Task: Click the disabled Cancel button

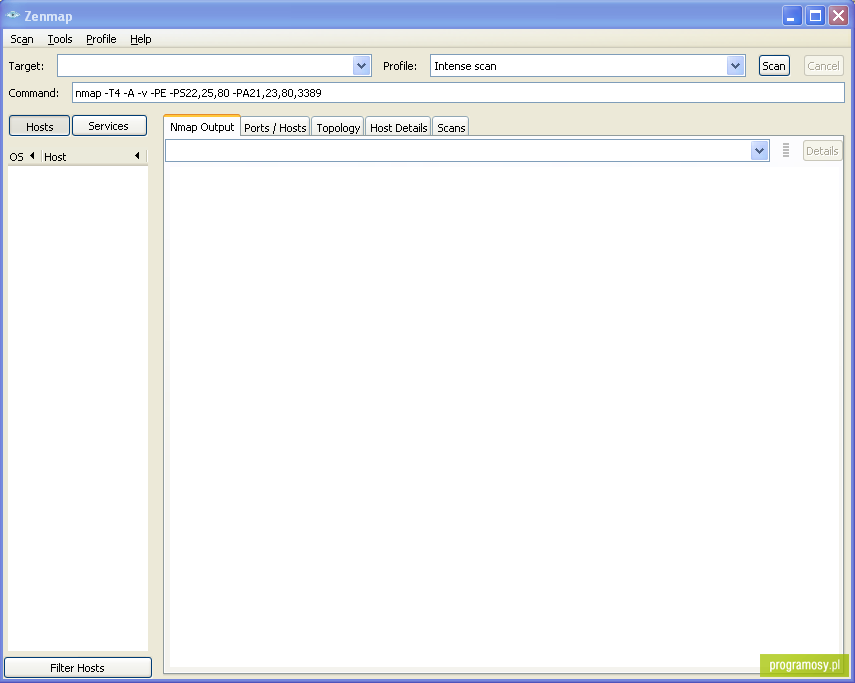Action: coord(823,66)
